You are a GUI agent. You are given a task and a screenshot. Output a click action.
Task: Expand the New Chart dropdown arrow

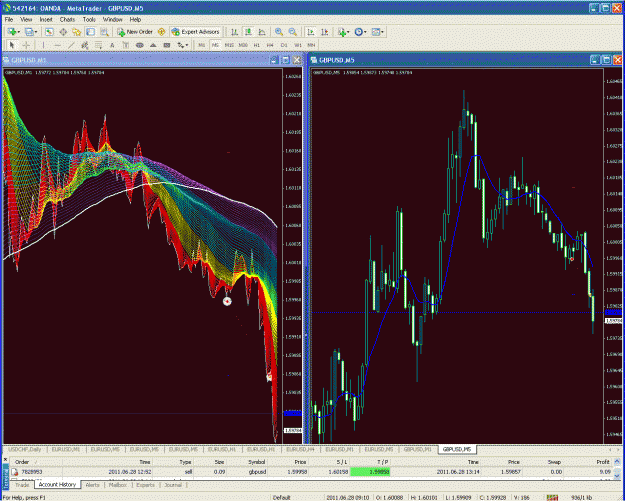[x=18, y=32]
